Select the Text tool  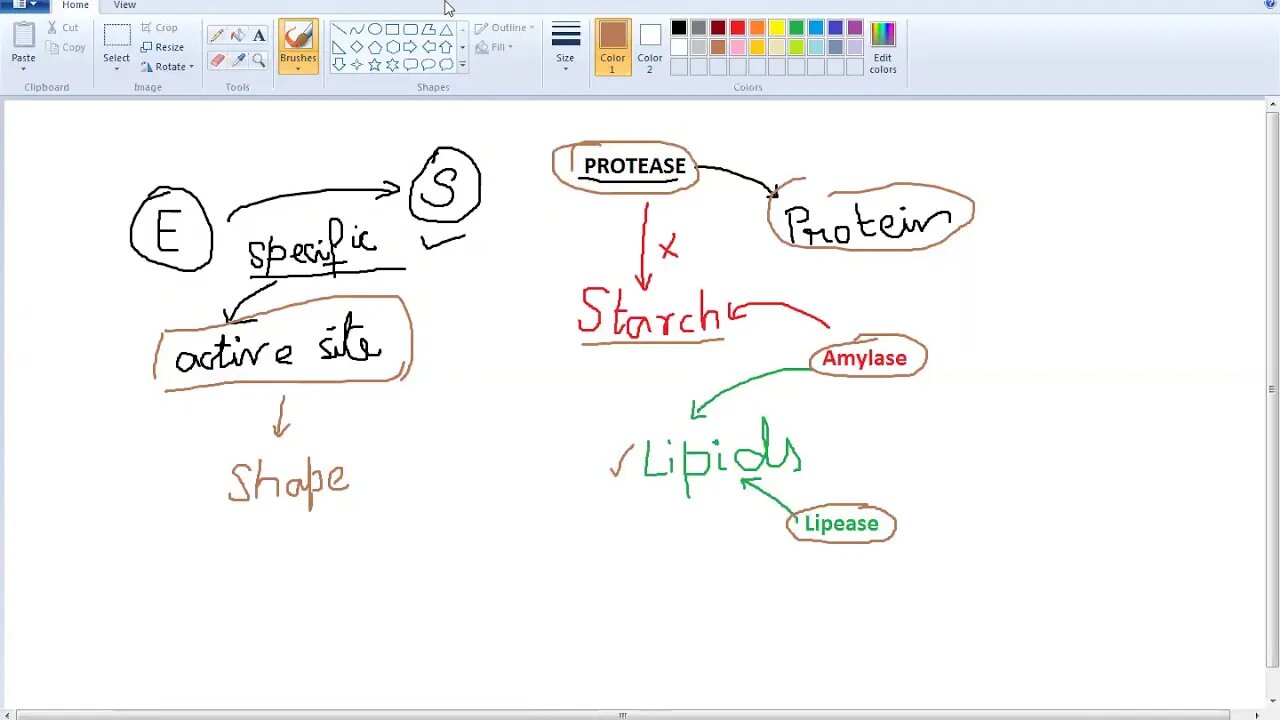pos(259,35)
